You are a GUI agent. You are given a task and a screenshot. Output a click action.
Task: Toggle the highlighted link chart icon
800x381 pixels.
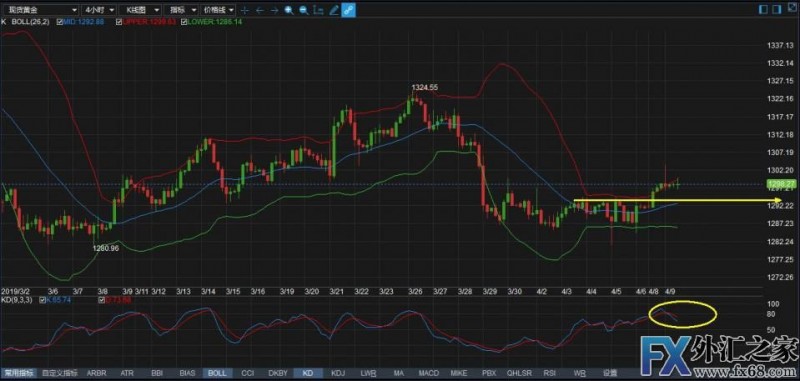point(349,10)
